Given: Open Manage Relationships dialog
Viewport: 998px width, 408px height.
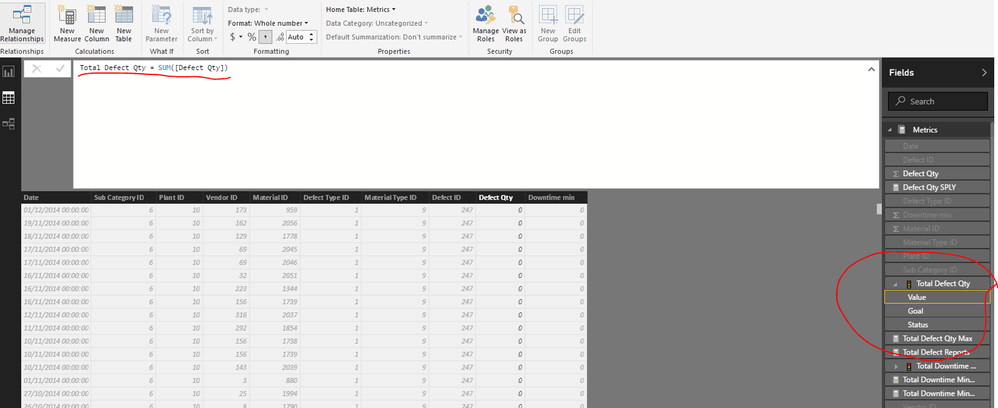Looking at the screenshot, I should click(x=20, y=22).
